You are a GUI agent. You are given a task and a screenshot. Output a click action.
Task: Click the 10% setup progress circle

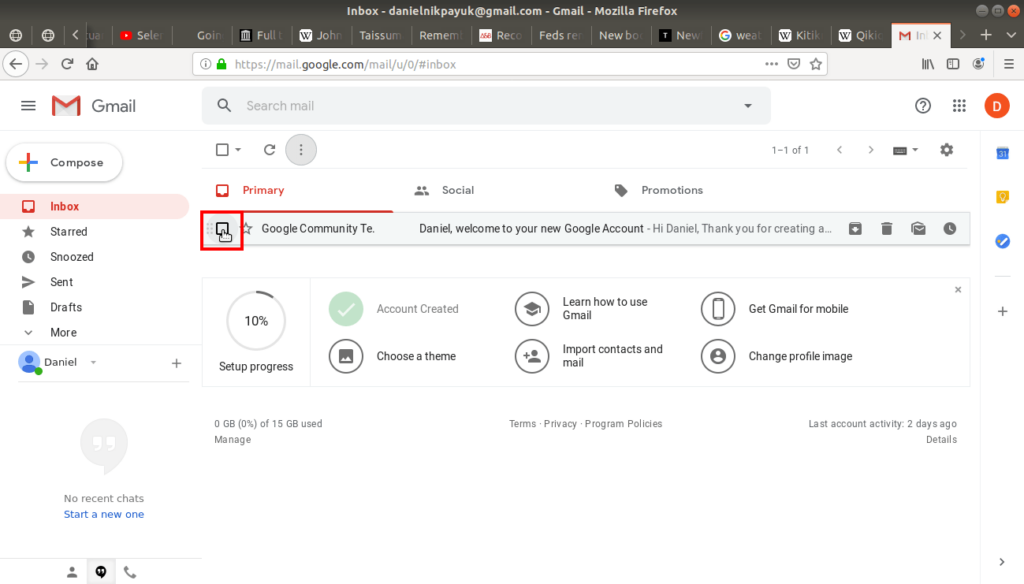(x=256, y=321)
